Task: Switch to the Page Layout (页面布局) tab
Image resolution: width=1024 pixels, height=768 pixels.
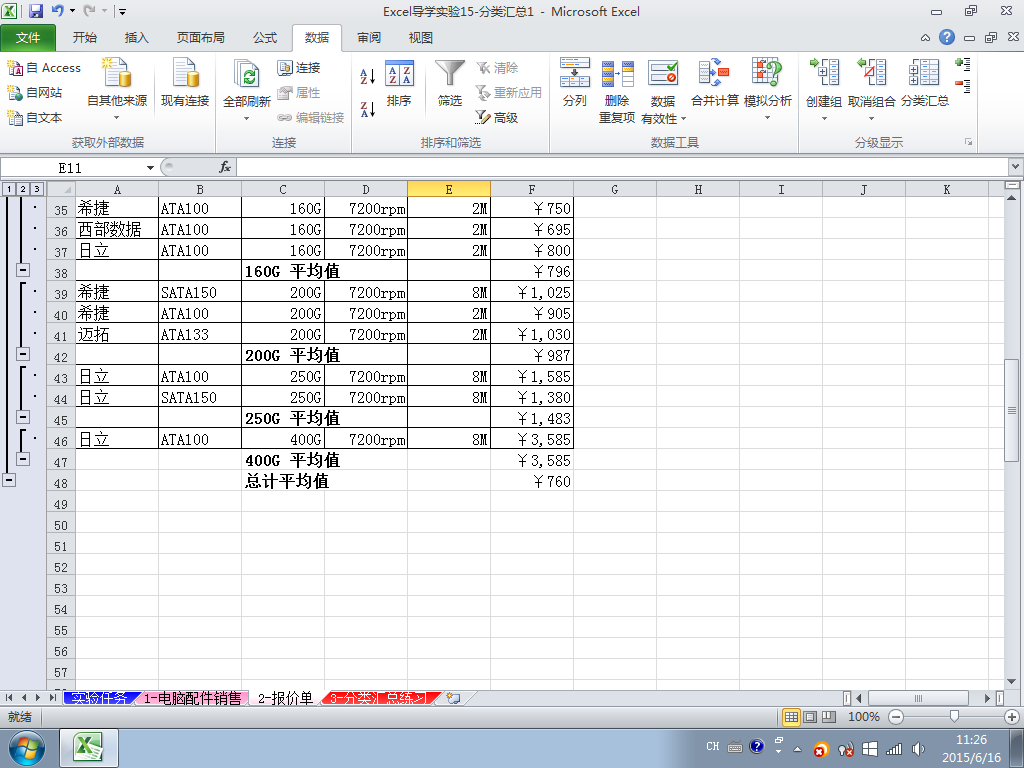Action: pos(200,38)
